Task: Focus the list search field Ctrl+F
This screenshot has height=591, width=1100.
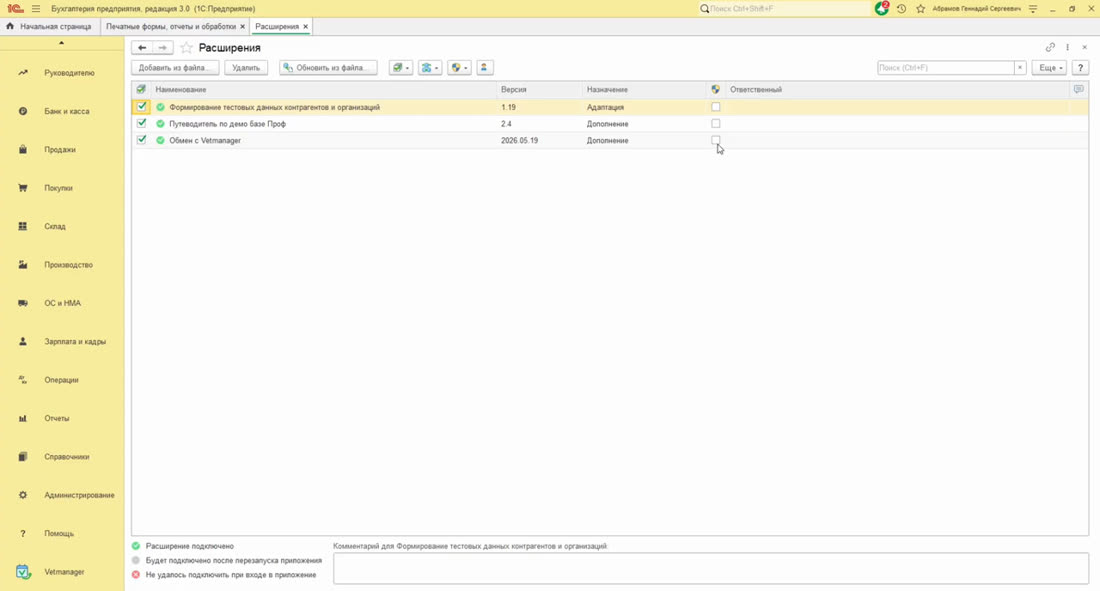Action: [945, 67]
